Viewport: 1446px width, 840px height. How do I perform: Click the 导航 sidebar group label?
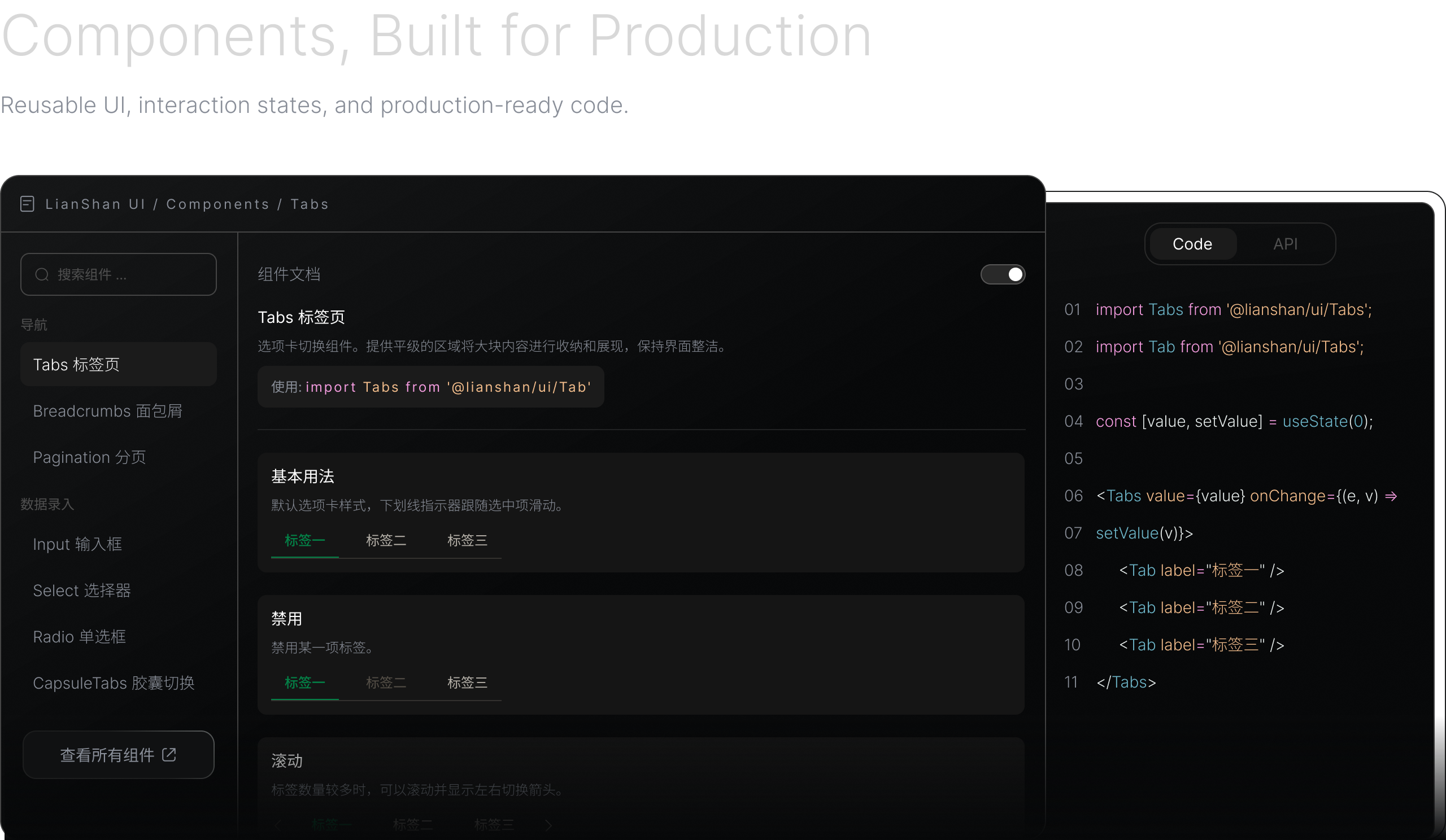coord(34,325)
